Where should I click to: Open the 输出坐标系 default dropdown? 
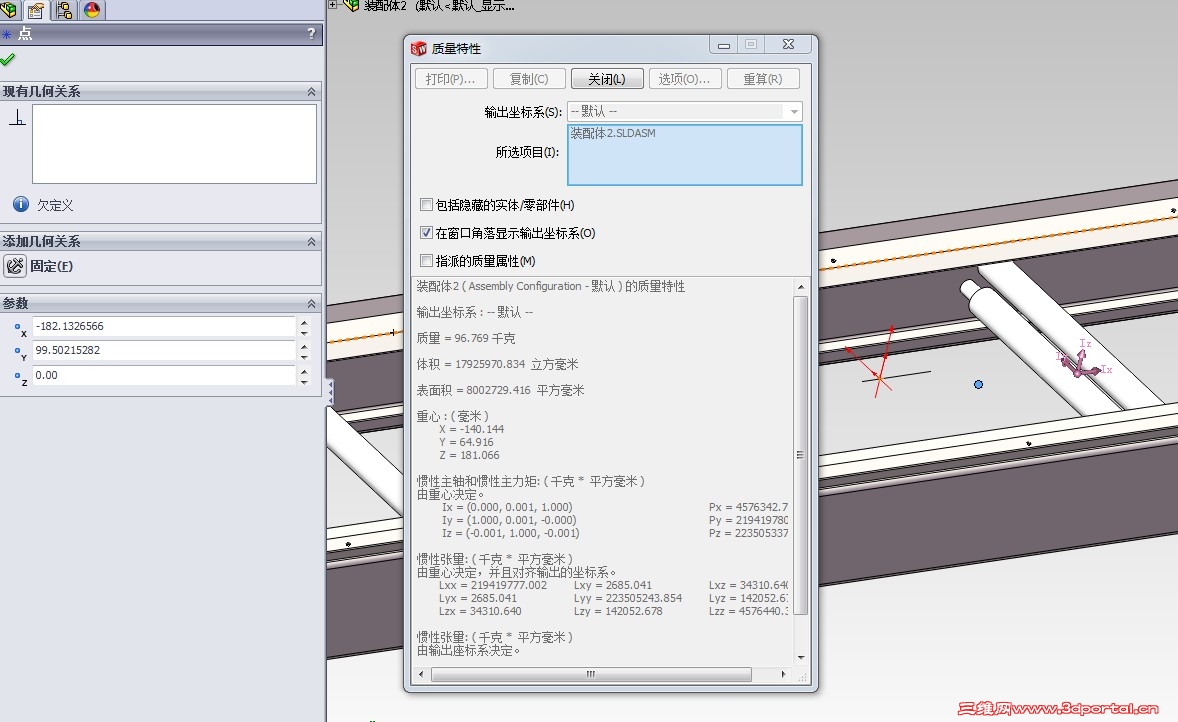[793, 111]
